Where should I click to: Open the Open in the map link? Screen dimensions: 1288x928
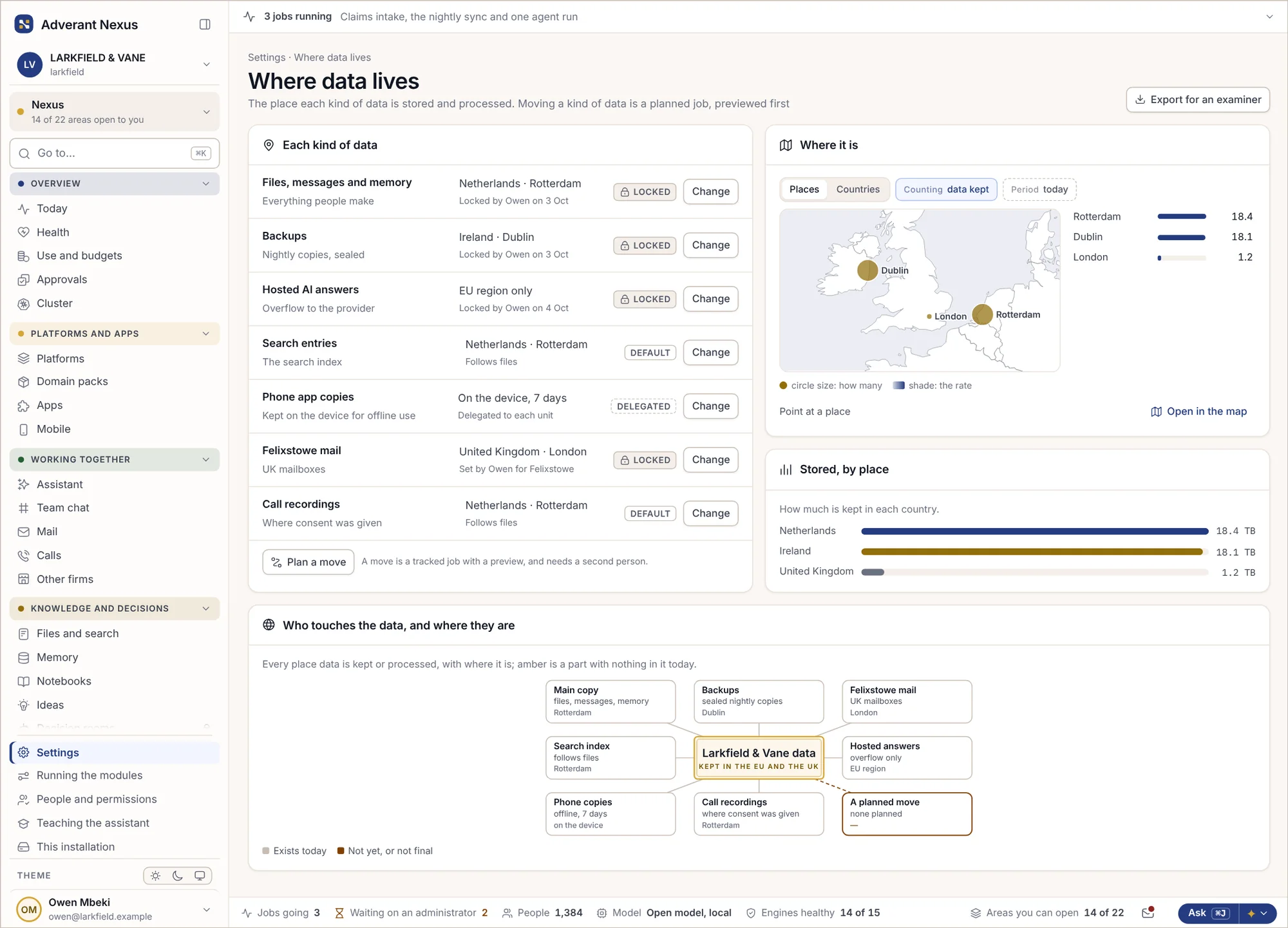pos(1199,412)
